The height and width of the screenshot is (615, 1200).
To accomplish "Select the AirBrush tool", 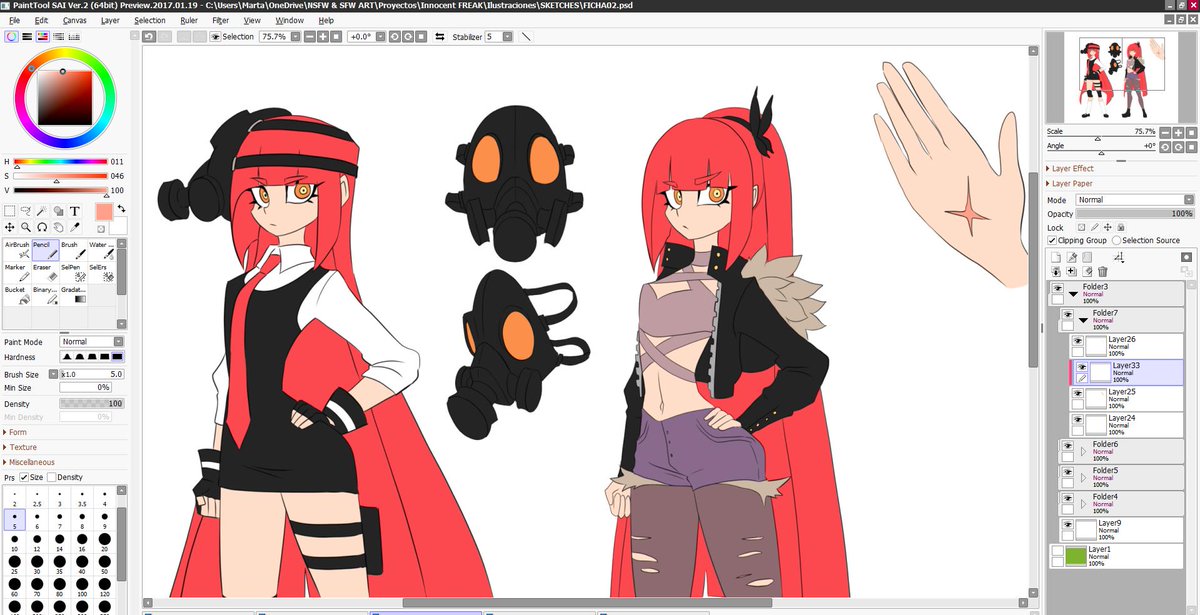I will coord(17,250).
